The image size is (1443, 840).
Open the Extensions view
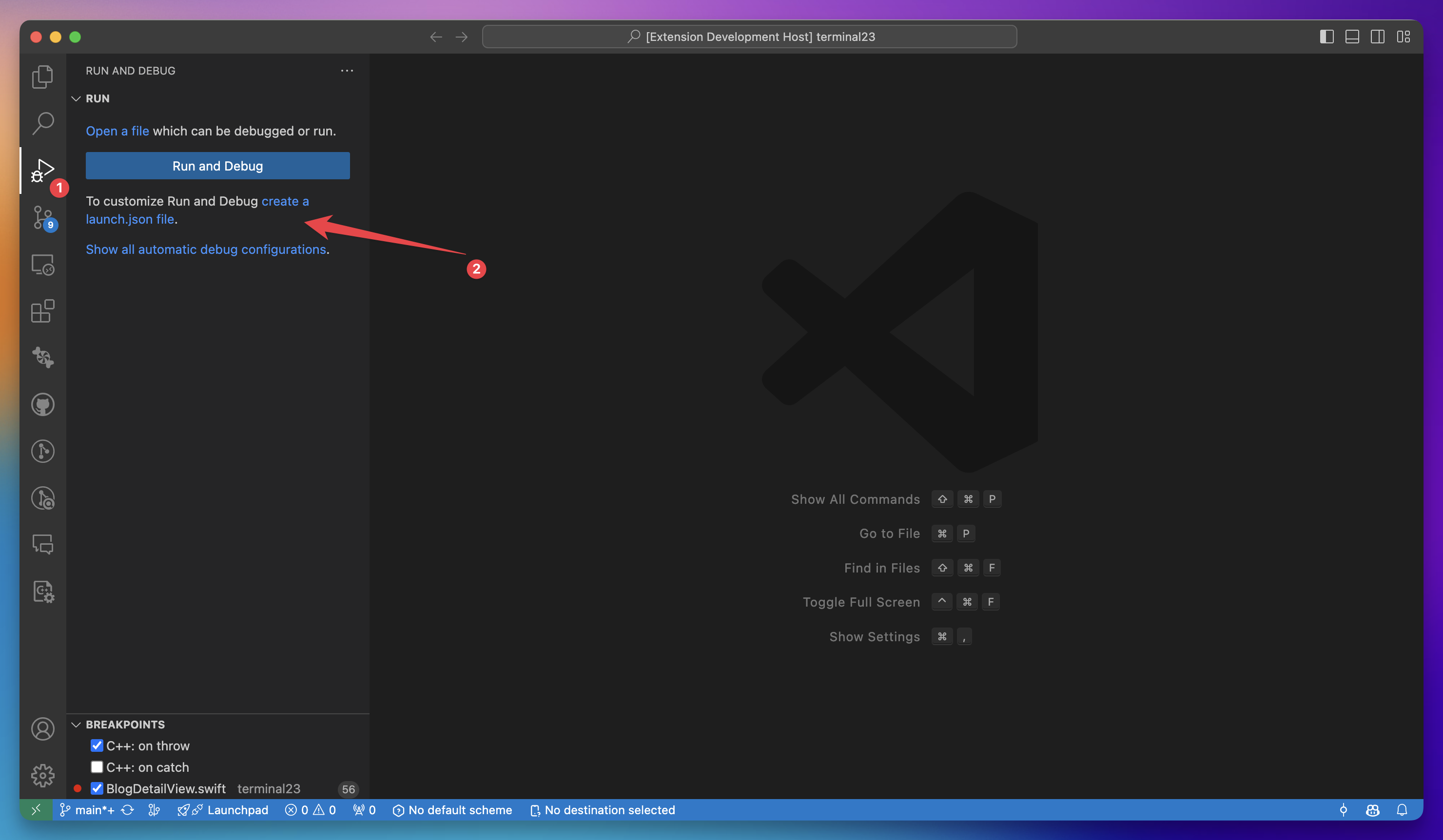click(42, 311)
